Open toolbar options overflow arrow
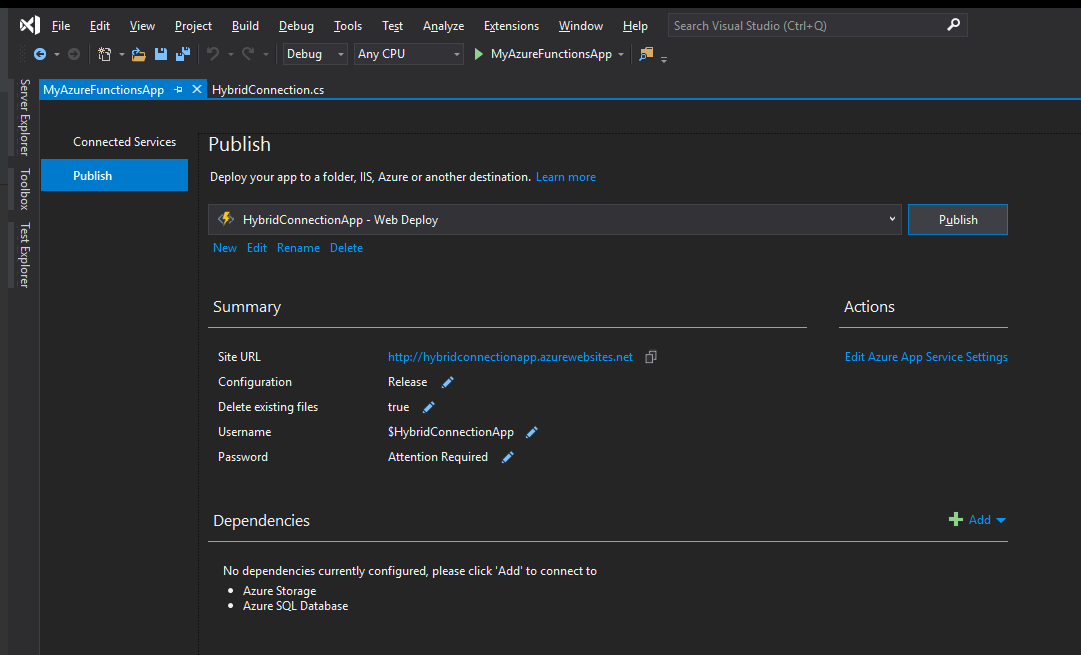 [x=664, y=59]
